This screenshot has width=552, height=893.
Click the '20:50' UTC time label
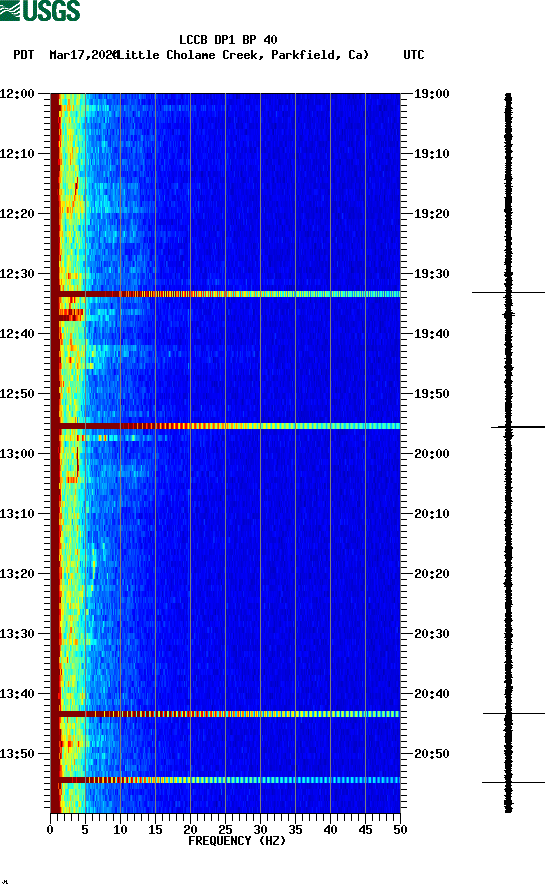pos(431,753)
